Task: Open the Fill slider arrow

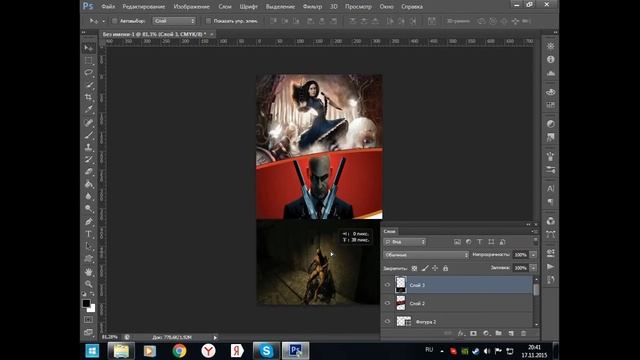Action: 533,268
